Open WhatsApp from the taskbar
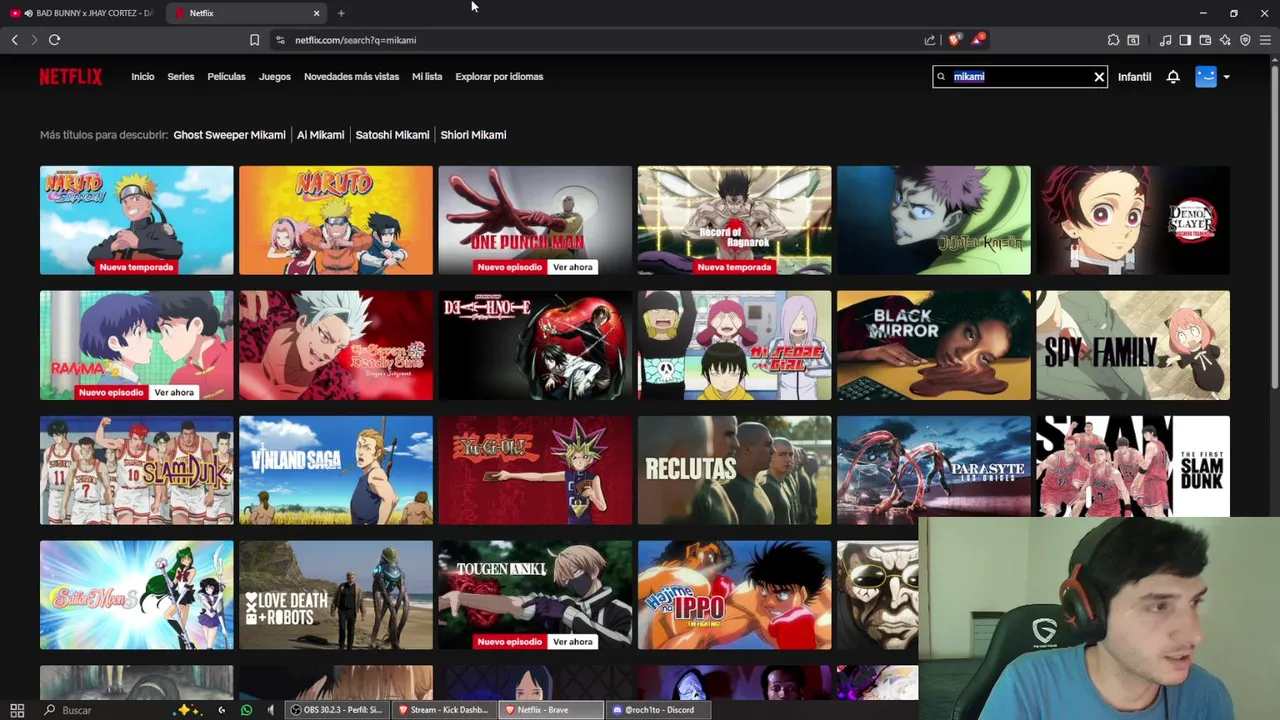 tap(247, 710)
